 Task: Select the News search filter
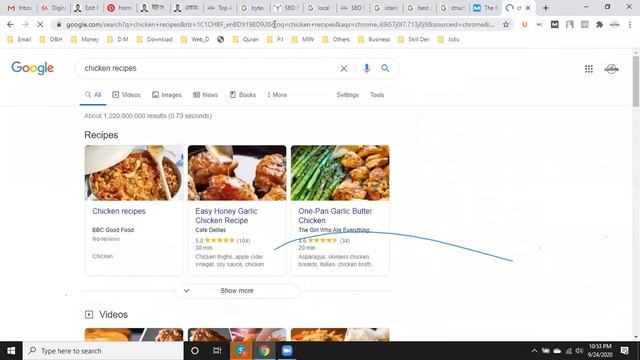[x=205, y=95]
